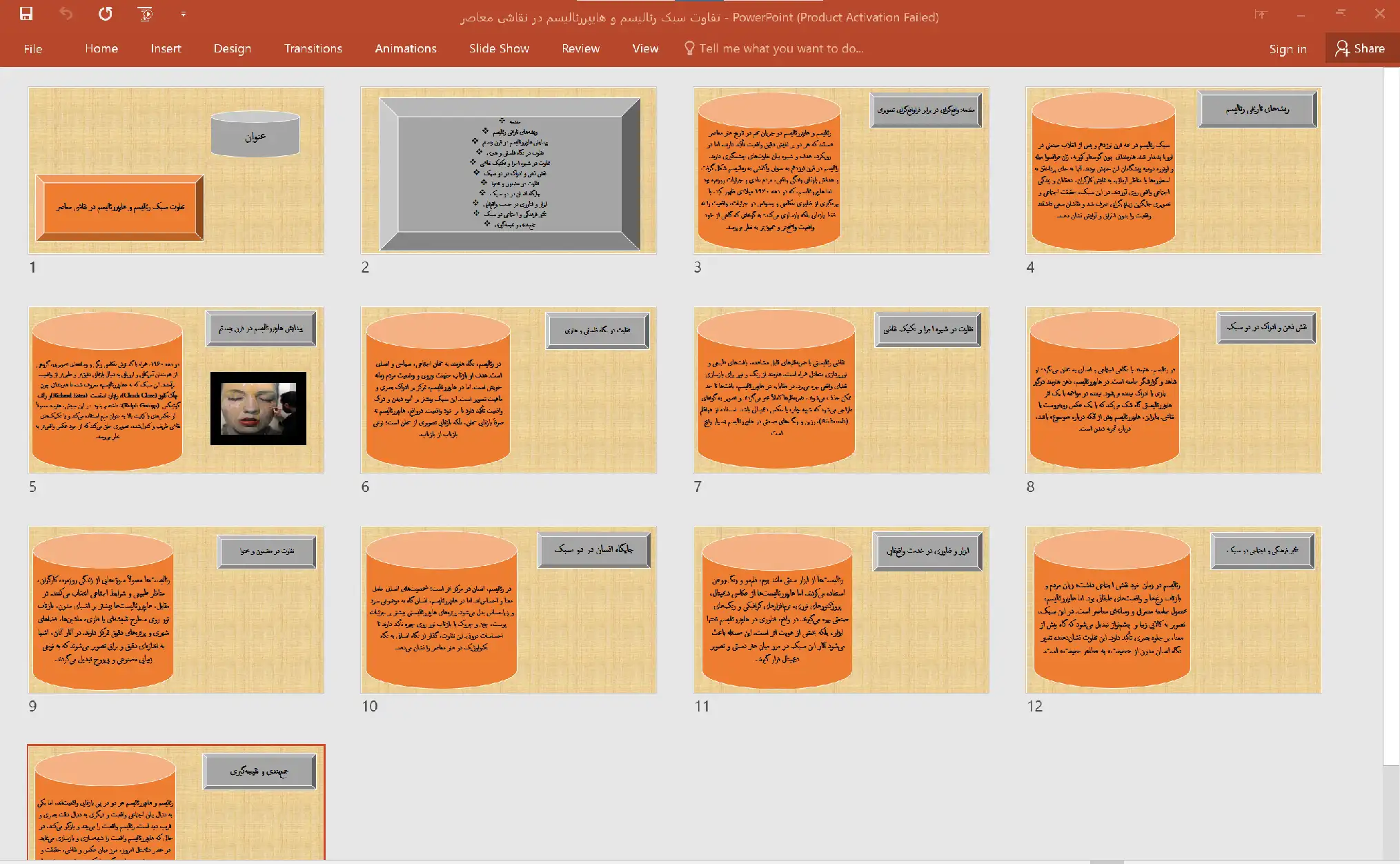The image size is (1400, 864).
Task: Start slideshow from beginning icon
Action: click(145, 14)
